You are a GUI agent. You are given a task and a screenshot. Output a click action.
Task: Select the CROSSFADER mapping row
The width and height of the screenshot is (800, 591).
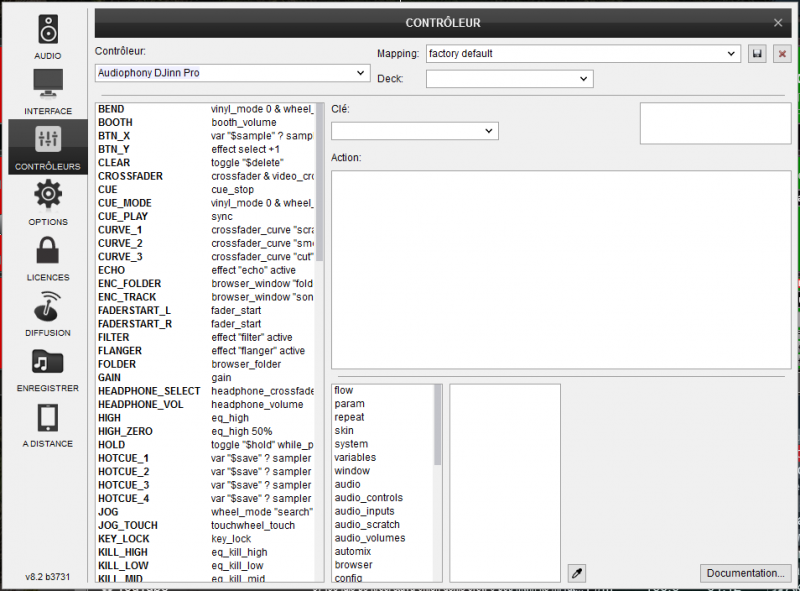[x=130, y=176]
